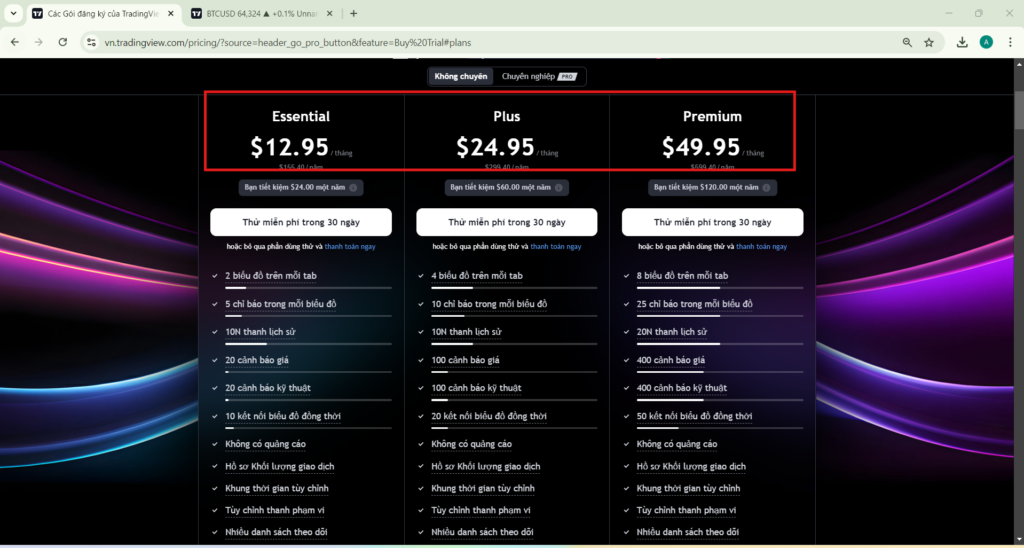1024x548 pixels.
Task: Click Plus "4 biểu đồ trên mỗi tab"
Action: (477, 276)
